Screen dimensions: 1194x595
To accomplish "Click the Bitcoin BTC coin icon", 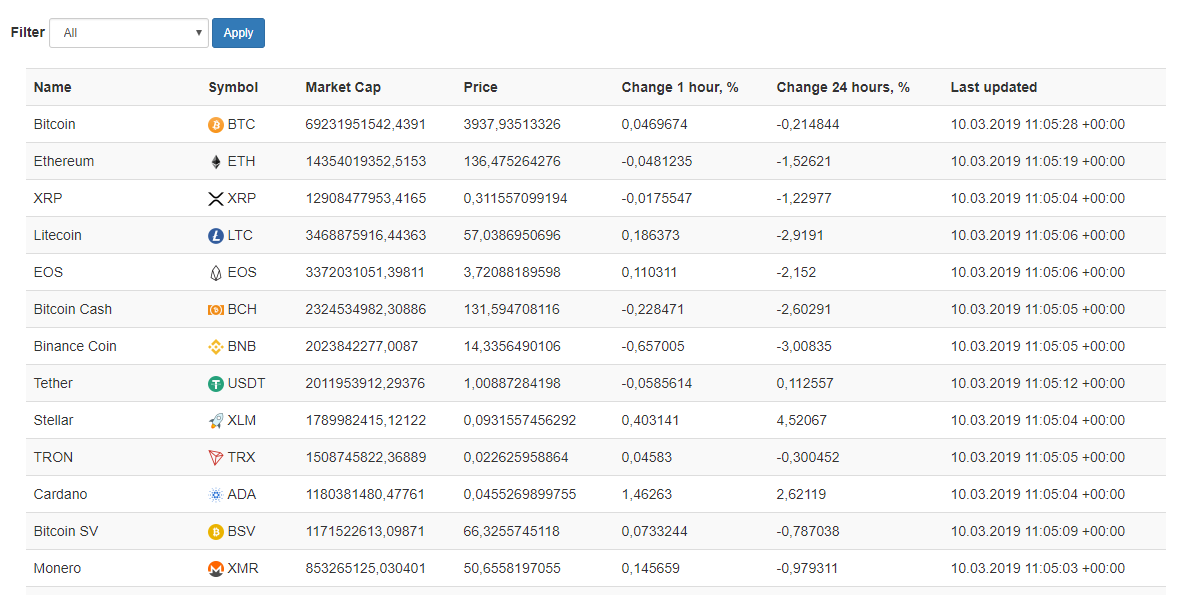I will (x=216, y=125).
